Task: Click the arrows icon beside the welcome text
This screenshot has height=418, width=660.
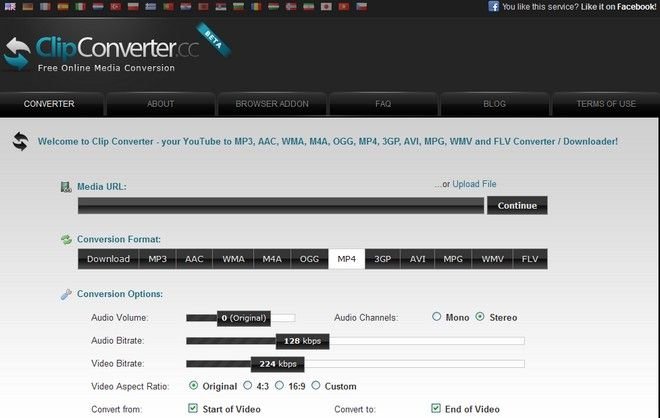Action: point(21,141)
